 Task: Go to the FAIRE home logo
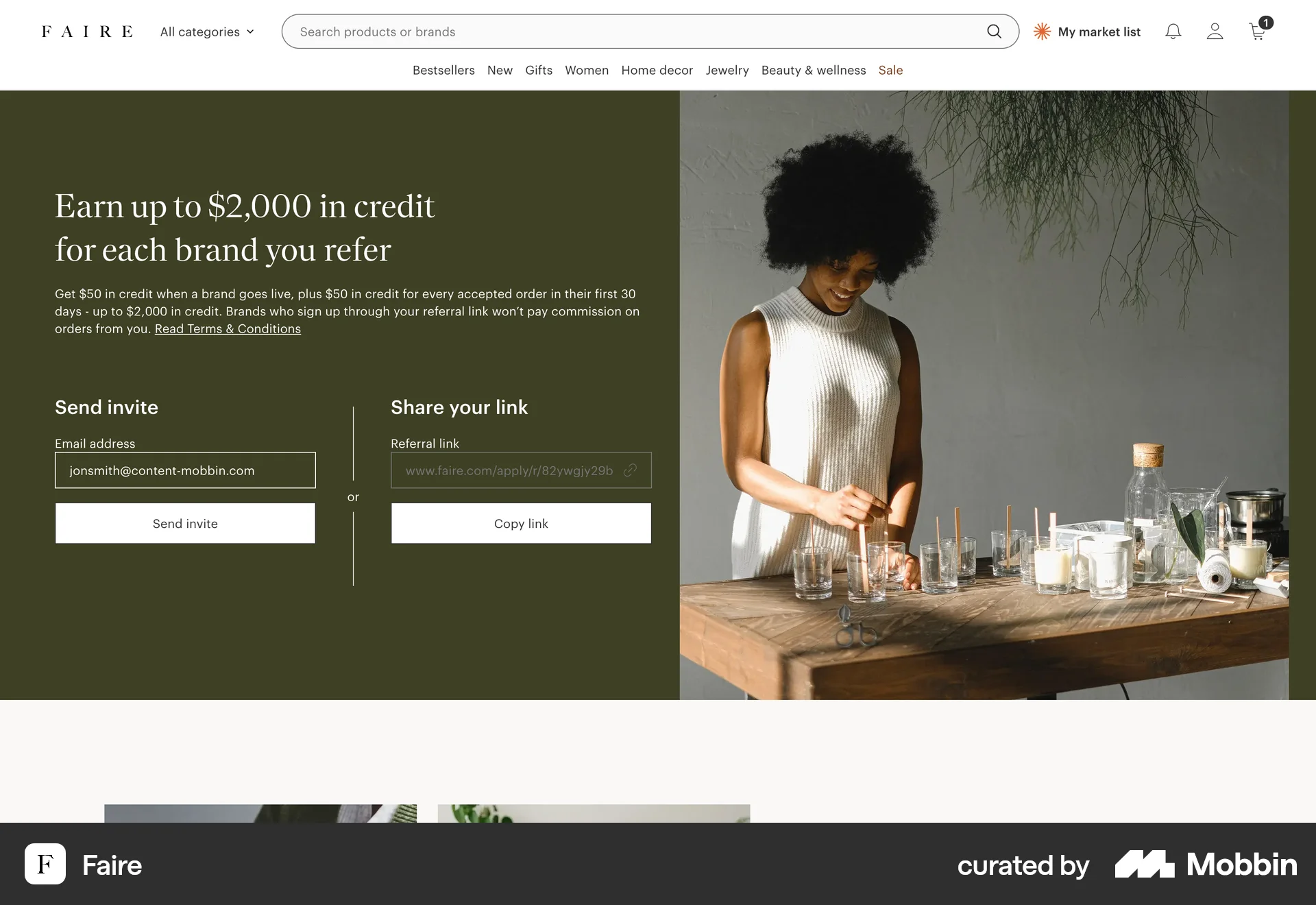[x=87, y=32]
